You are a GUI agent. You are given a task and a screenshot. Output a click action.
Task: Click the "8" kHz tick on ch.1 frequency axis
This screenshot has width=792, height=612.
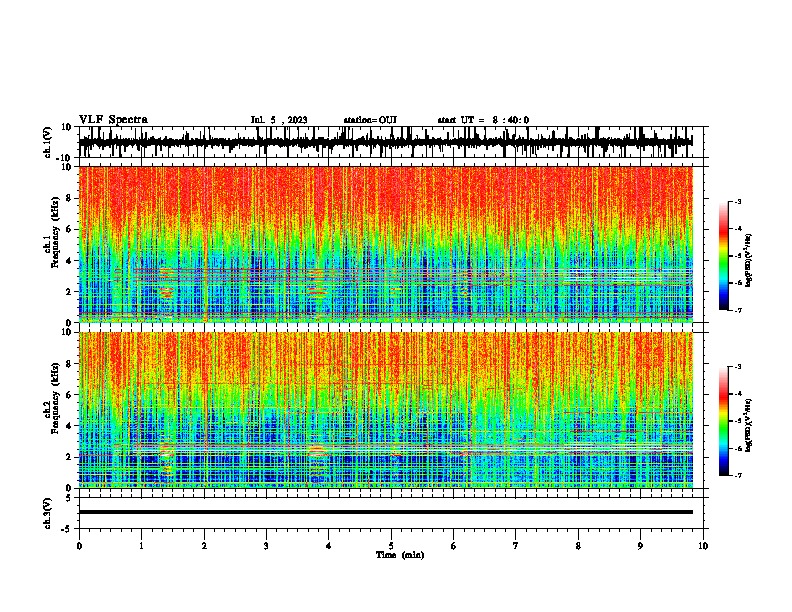[x=69, y=198]
